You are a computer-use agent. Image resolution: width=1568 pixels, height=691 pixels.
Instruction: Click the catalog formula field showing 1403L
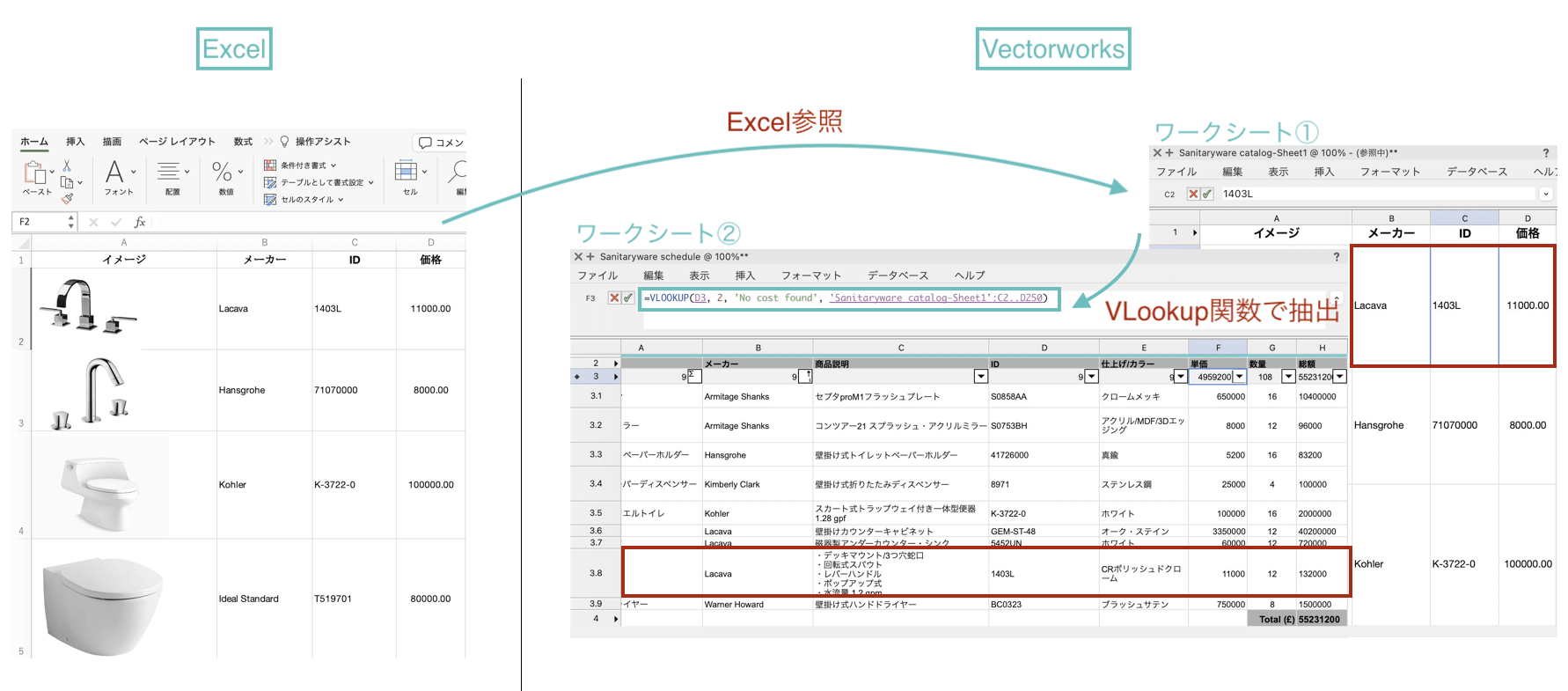tap(1377, 195)
